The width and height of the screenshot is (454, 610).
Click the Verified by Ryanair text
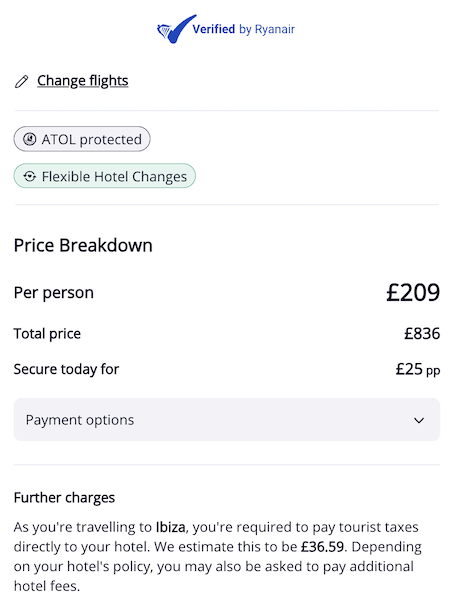[x=244, y=29]
